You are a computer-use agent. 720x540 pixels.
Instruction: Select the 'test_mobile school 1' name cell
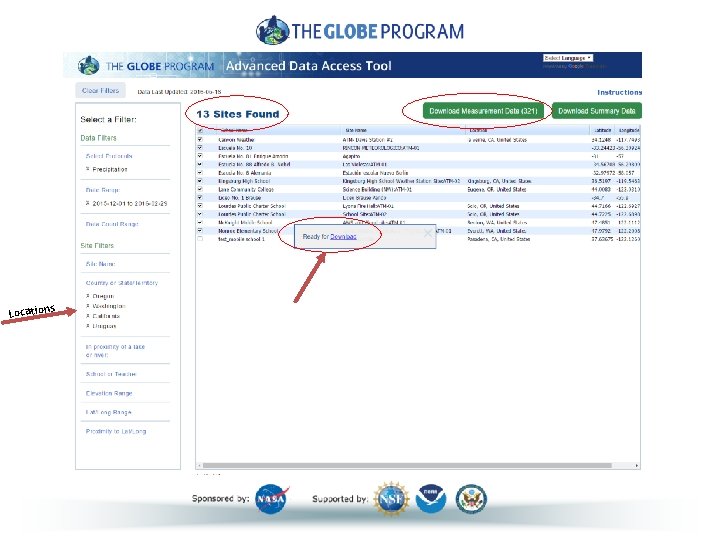[x=241, y=239]
